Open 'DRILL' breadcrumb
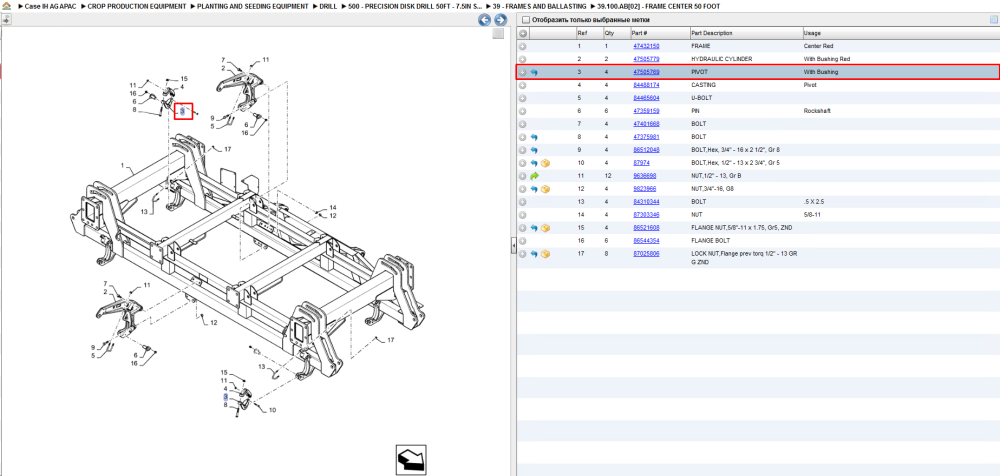Viewport: 1000px width, 476px height. pos(328,6)
